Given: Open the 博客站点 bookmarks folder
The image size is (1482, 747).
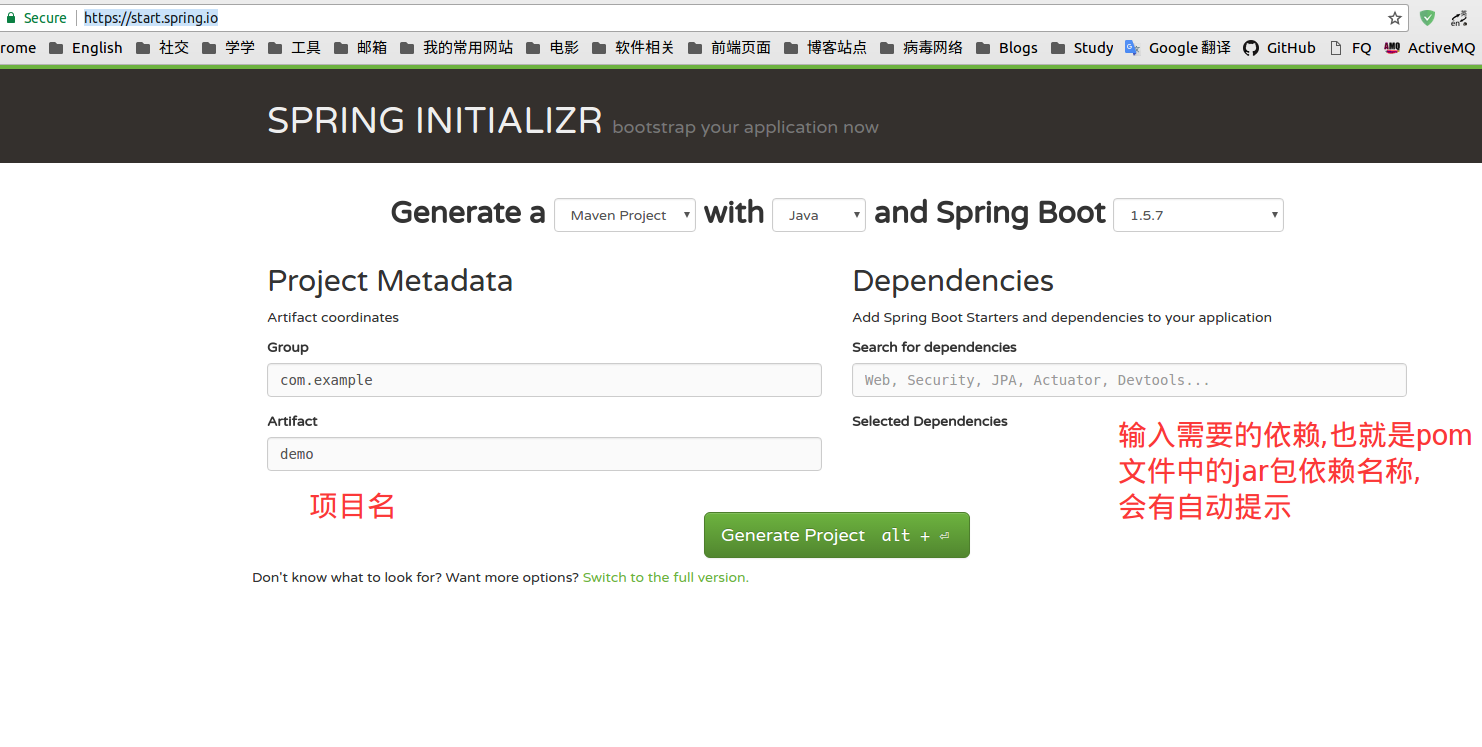Looking at the screenshot, I should 825,48.
